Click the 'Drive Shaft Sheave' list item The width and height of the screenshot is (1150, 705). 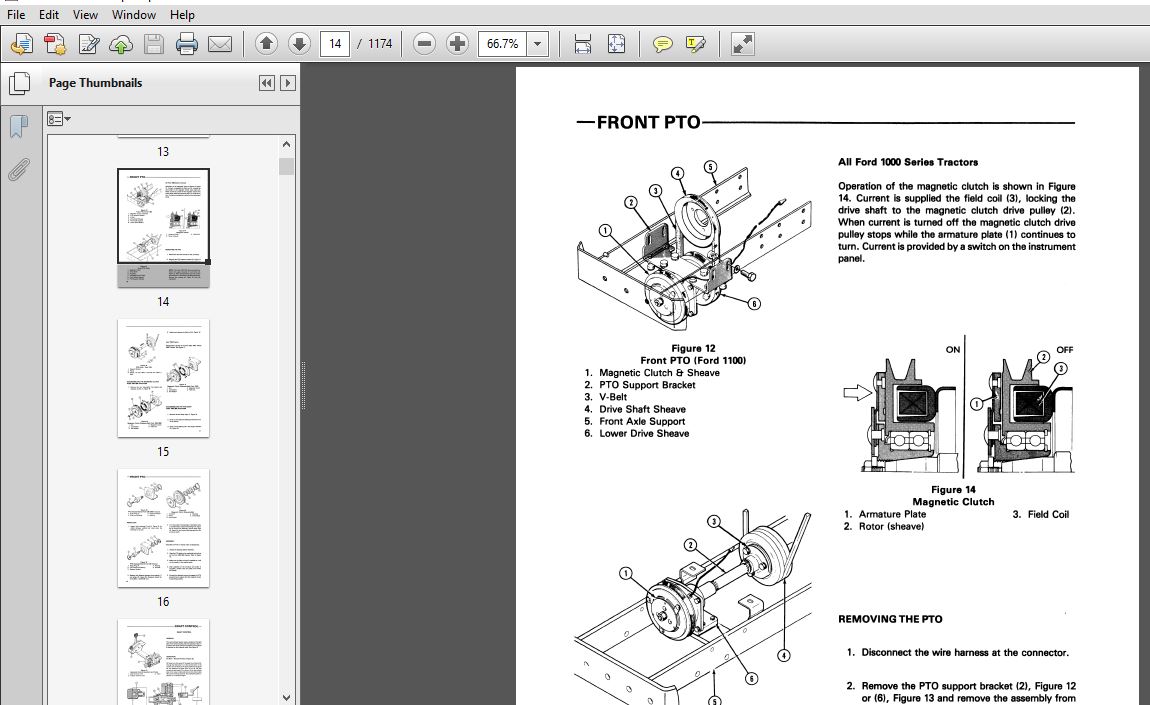642,409
